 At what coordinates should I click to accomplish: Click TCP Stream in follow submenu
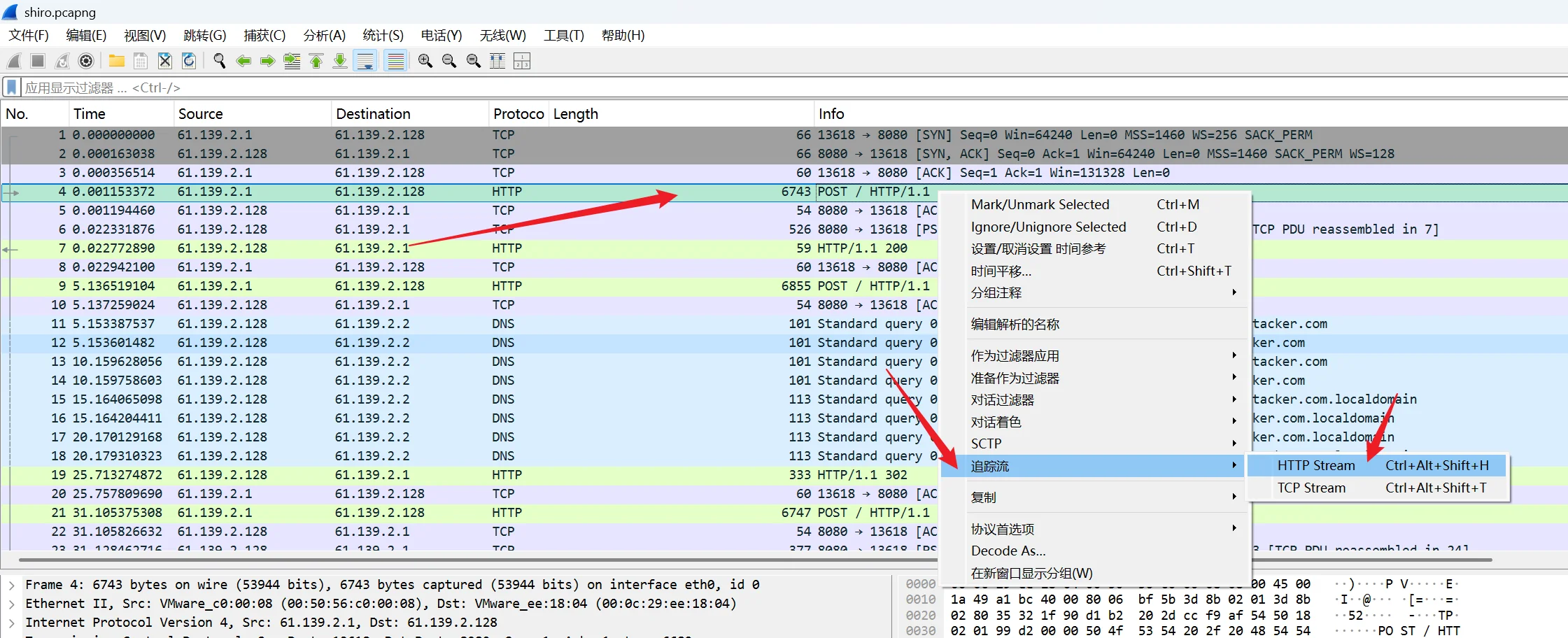(1311, 488)
